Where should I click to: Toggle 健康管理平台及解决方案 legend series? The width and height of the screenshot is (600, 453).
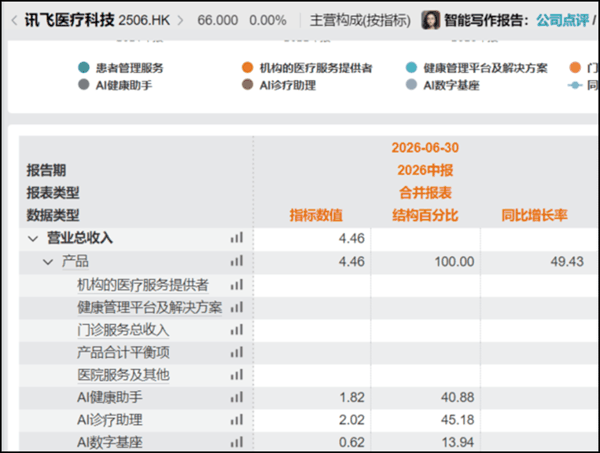point(476,68)
